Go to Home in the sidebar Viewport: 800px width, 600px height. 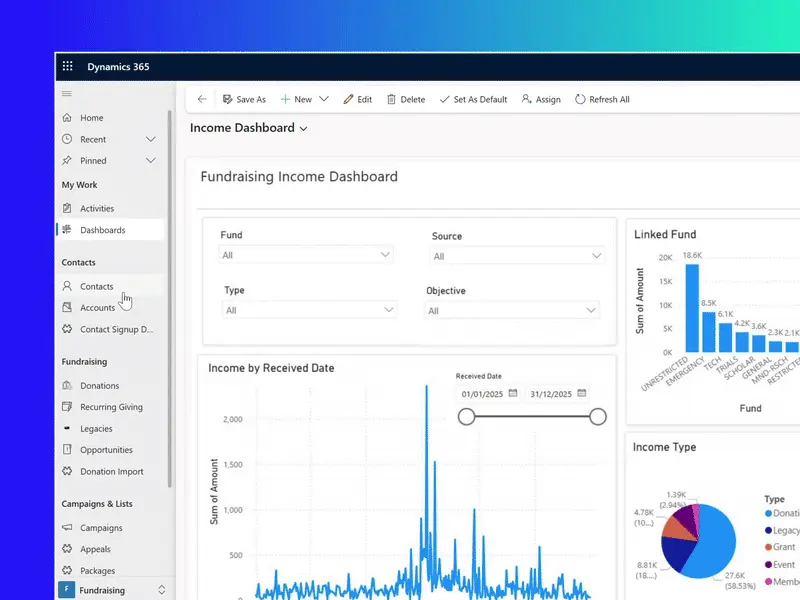coord(91,118)
